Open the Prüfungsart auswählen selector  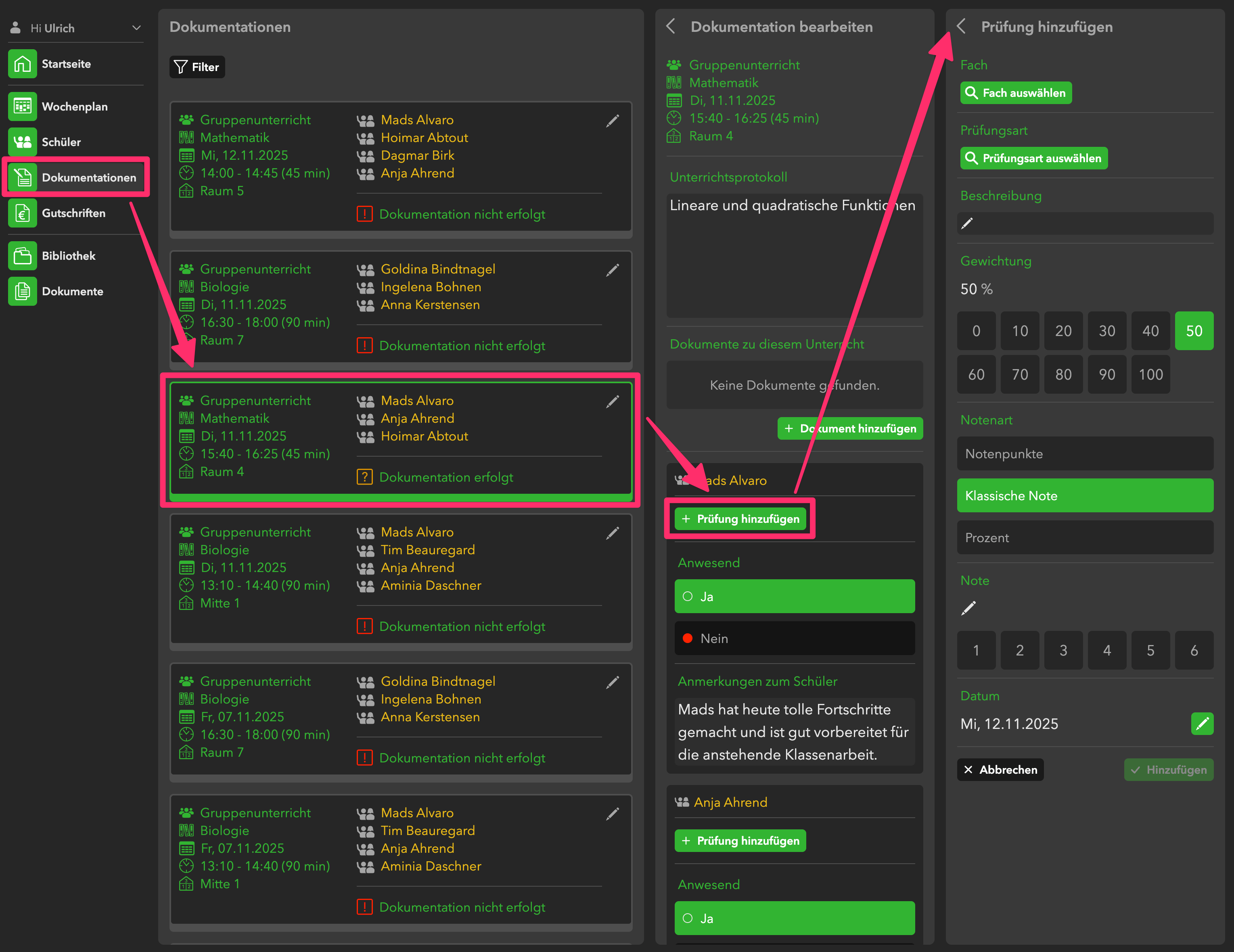[1033, 158]
